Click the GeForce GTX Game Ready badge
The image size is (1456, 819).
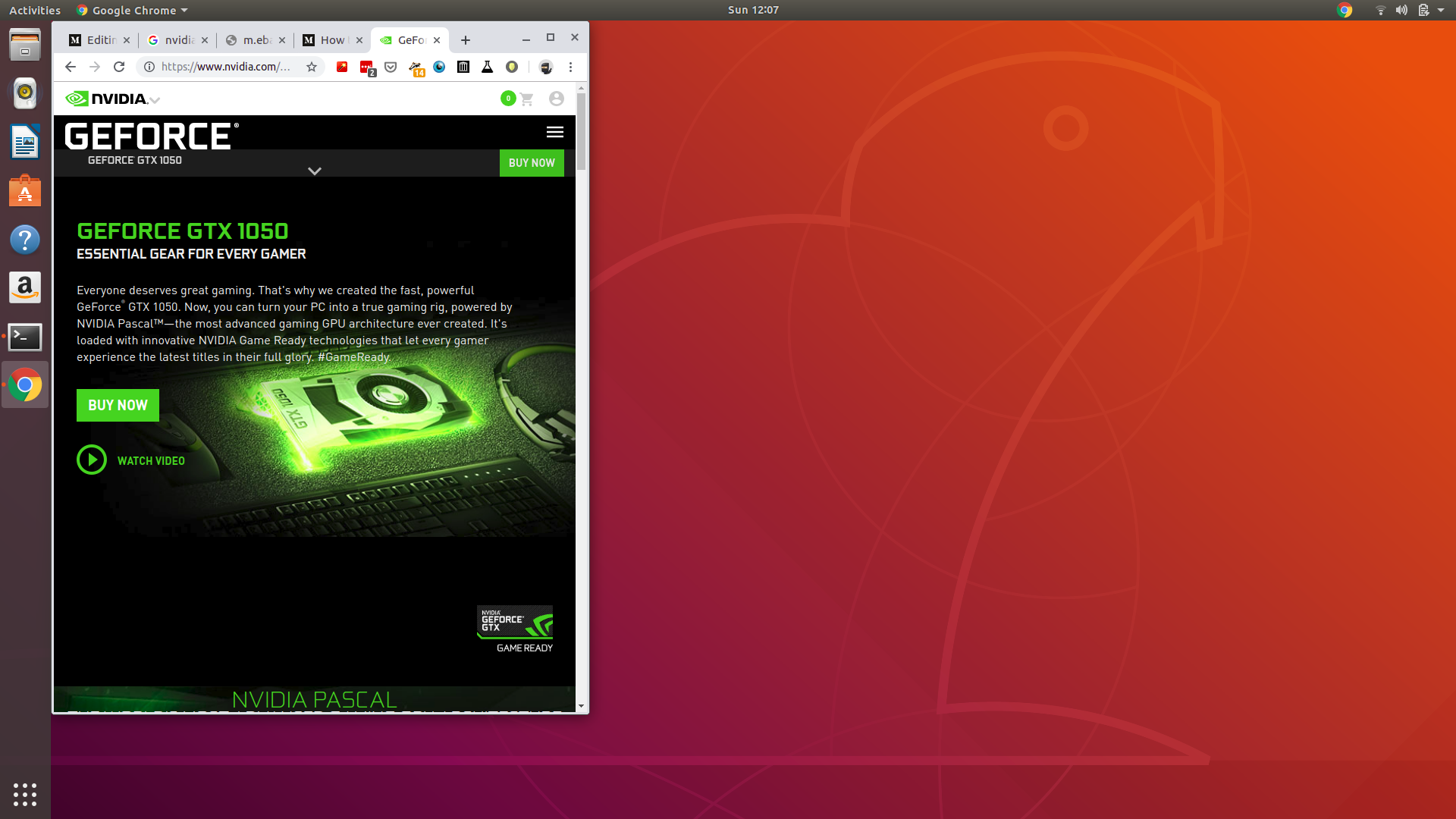tap(515, 629)
